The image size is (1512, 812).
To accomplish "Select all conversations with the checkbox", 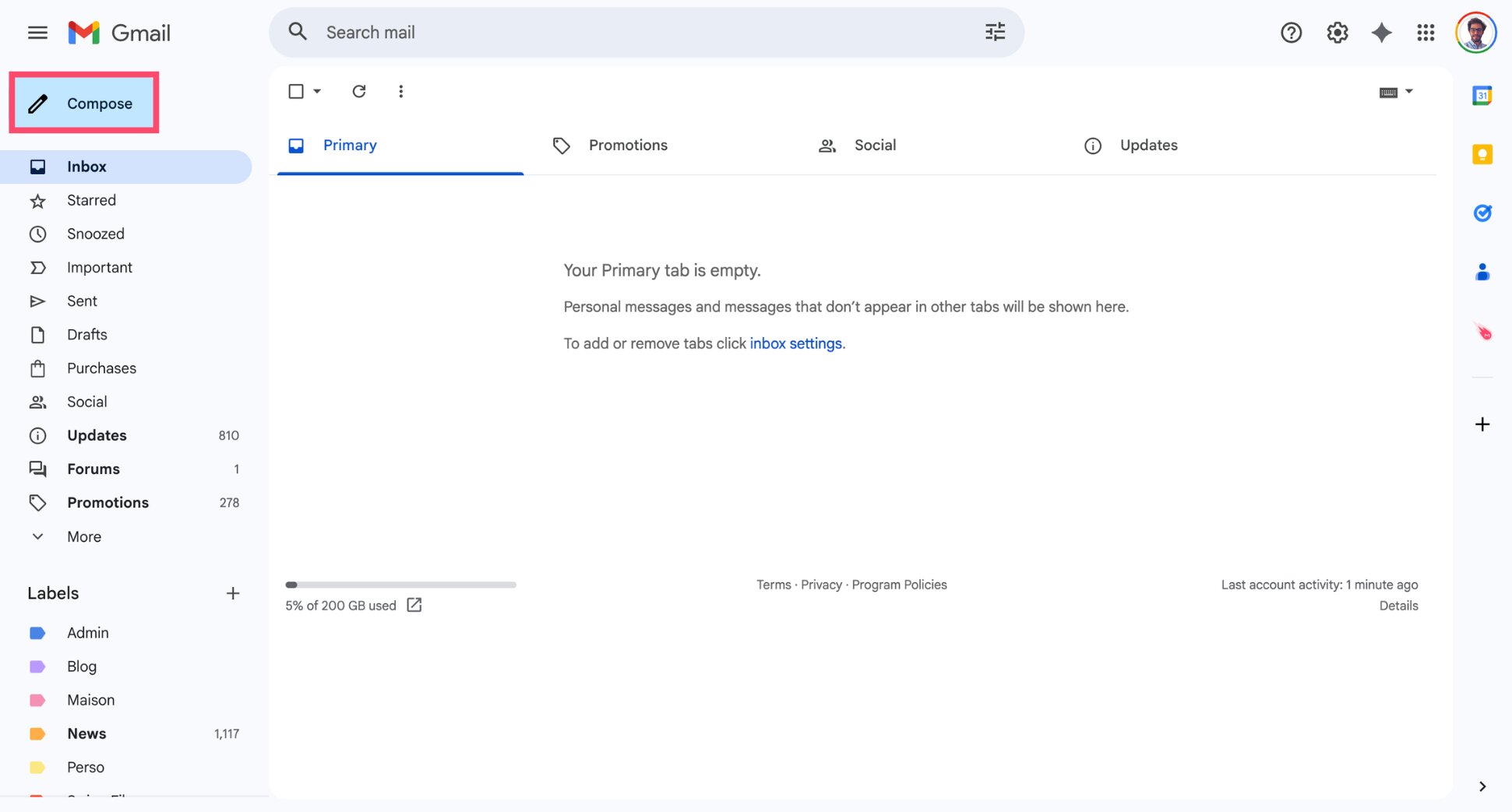I will coord(297,91).
